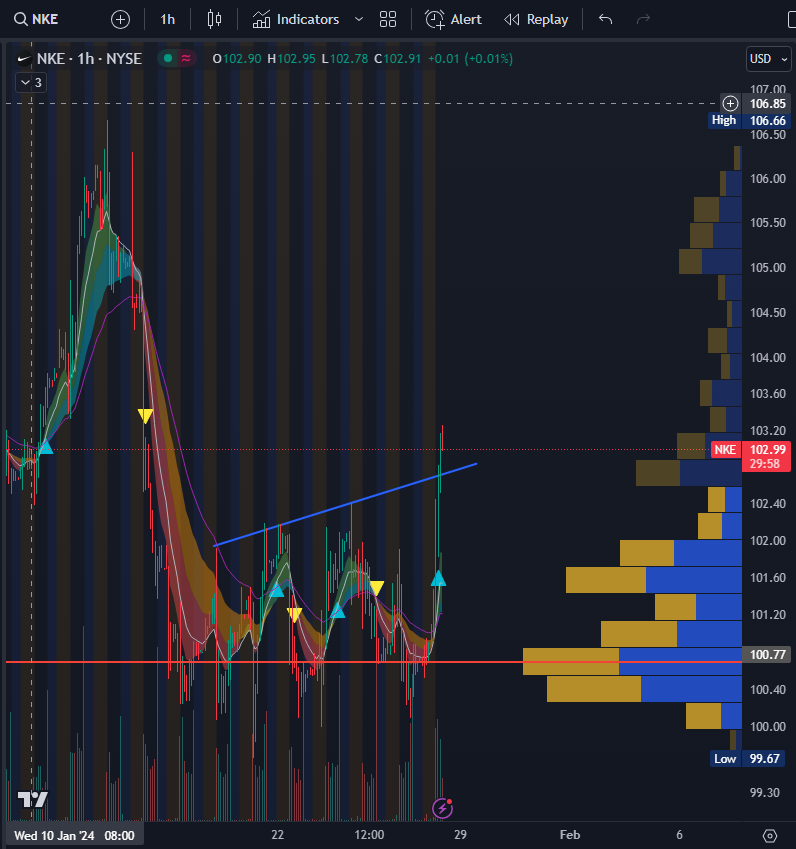Open the Indicators dialog
This screenshot has width=796, height=849.
tap(296, 19)
